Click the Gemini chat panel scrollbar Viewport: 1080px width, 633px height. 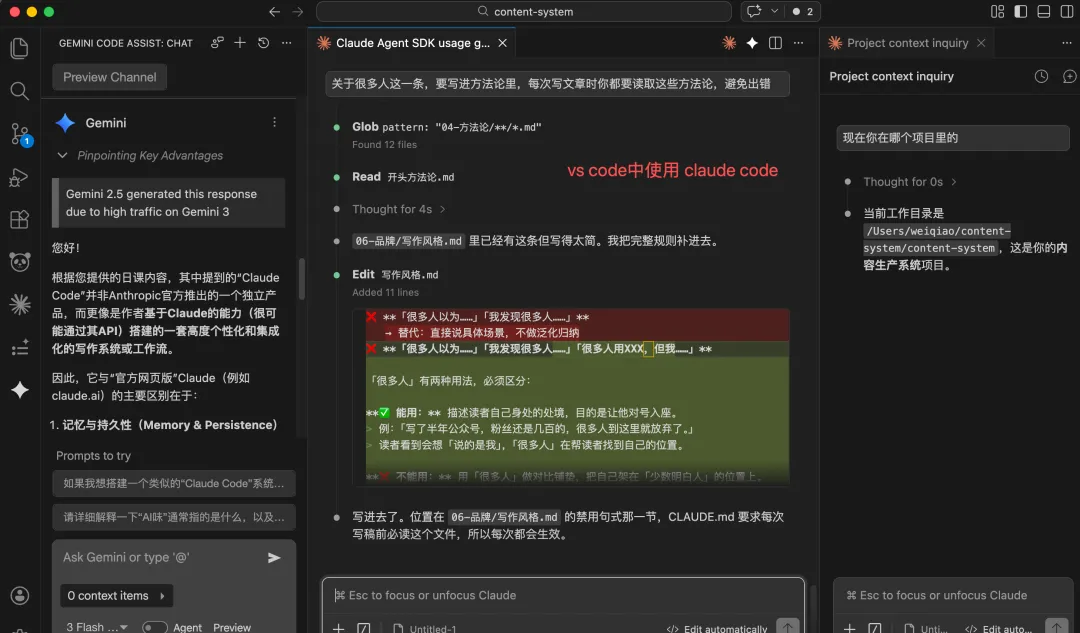[301, 278]
